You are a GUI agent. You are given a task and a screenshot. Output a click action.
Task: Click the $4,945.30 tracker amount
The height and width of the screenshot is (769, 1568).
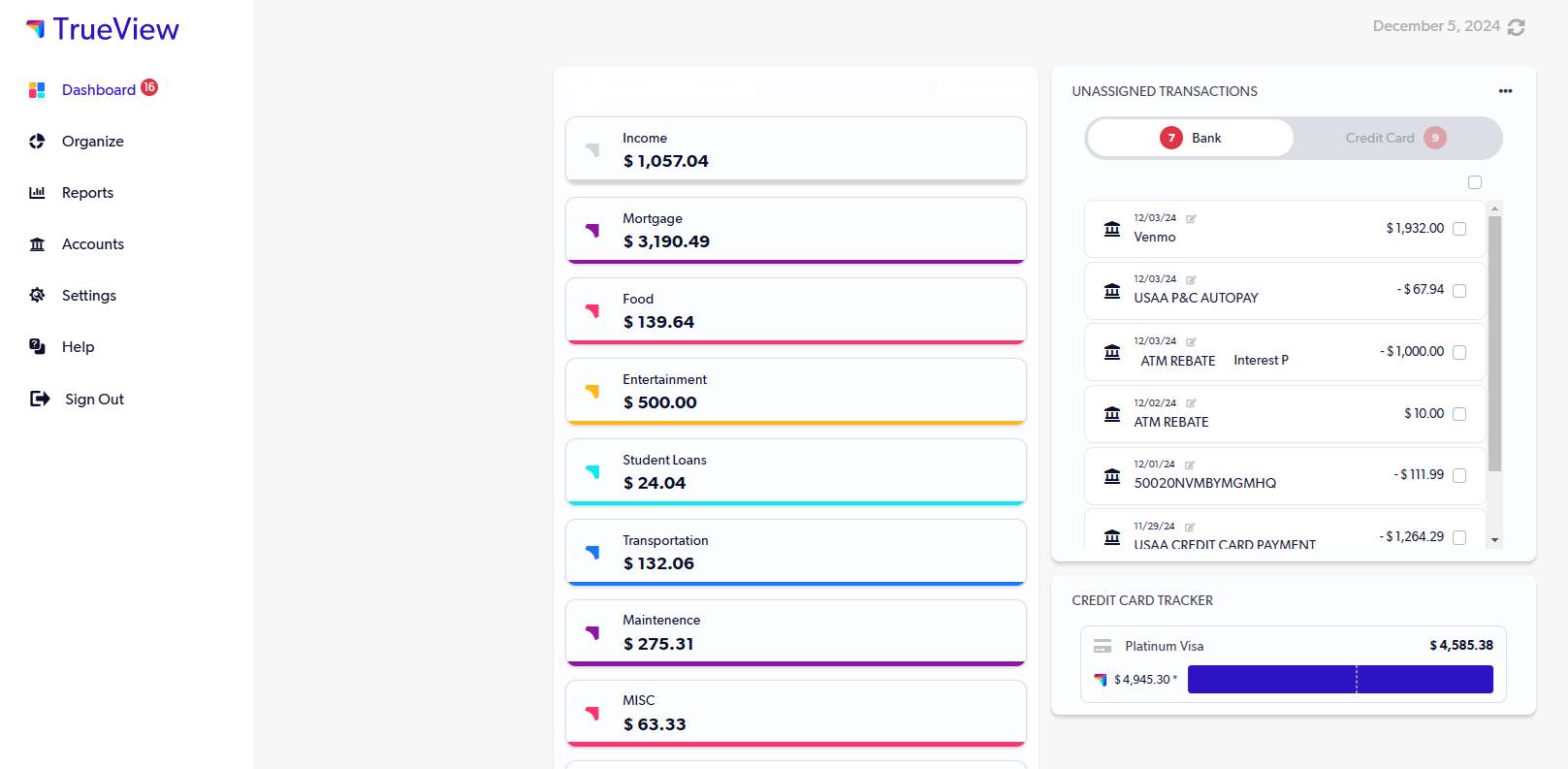point(1145,679)
